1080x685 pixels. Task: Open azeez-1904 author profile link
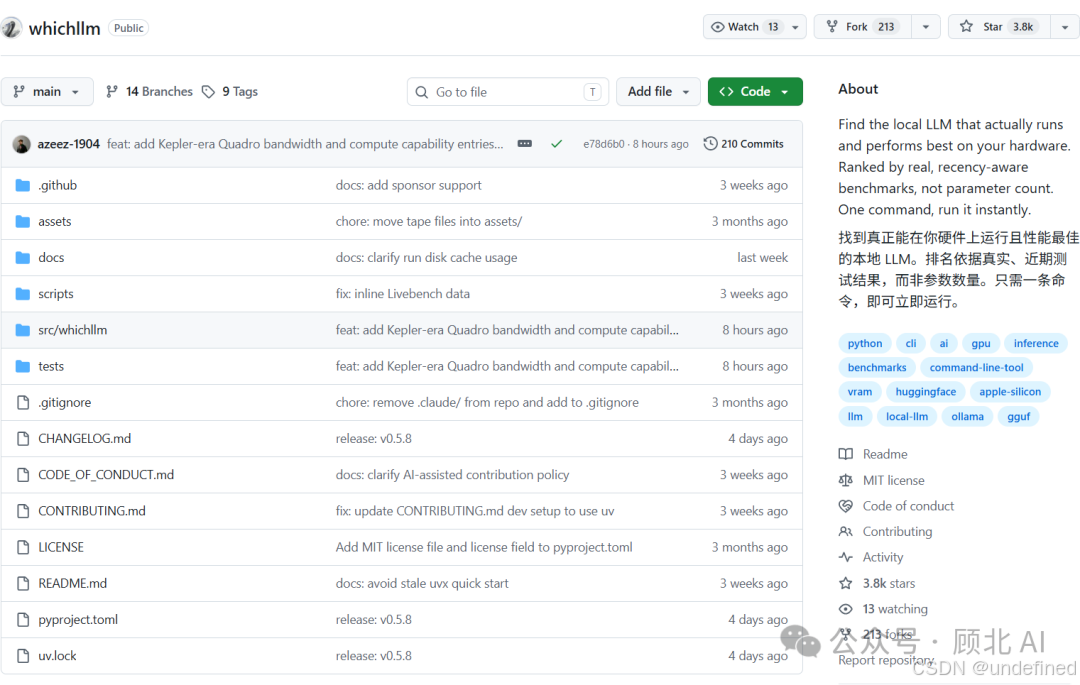coord(69,144)
